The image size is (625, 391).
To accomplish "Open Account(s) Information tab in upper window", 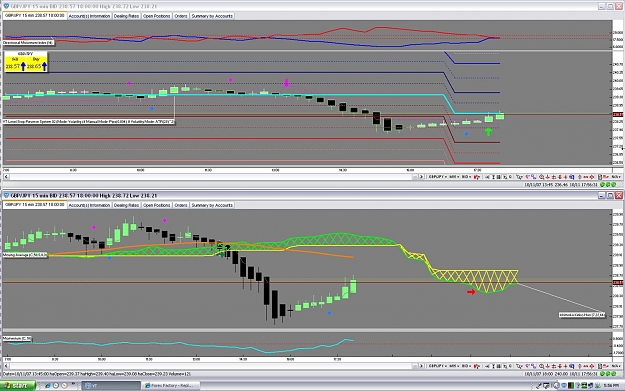I will tap(89, 16).
